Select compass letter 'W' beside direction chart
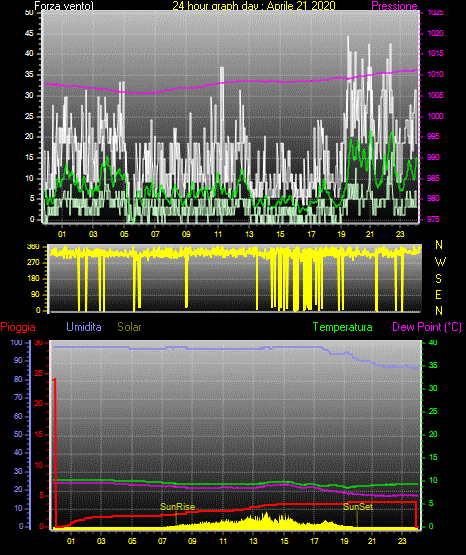Image resolution: width=466 pixels, height=555 pixels. [x=440, y=262]
